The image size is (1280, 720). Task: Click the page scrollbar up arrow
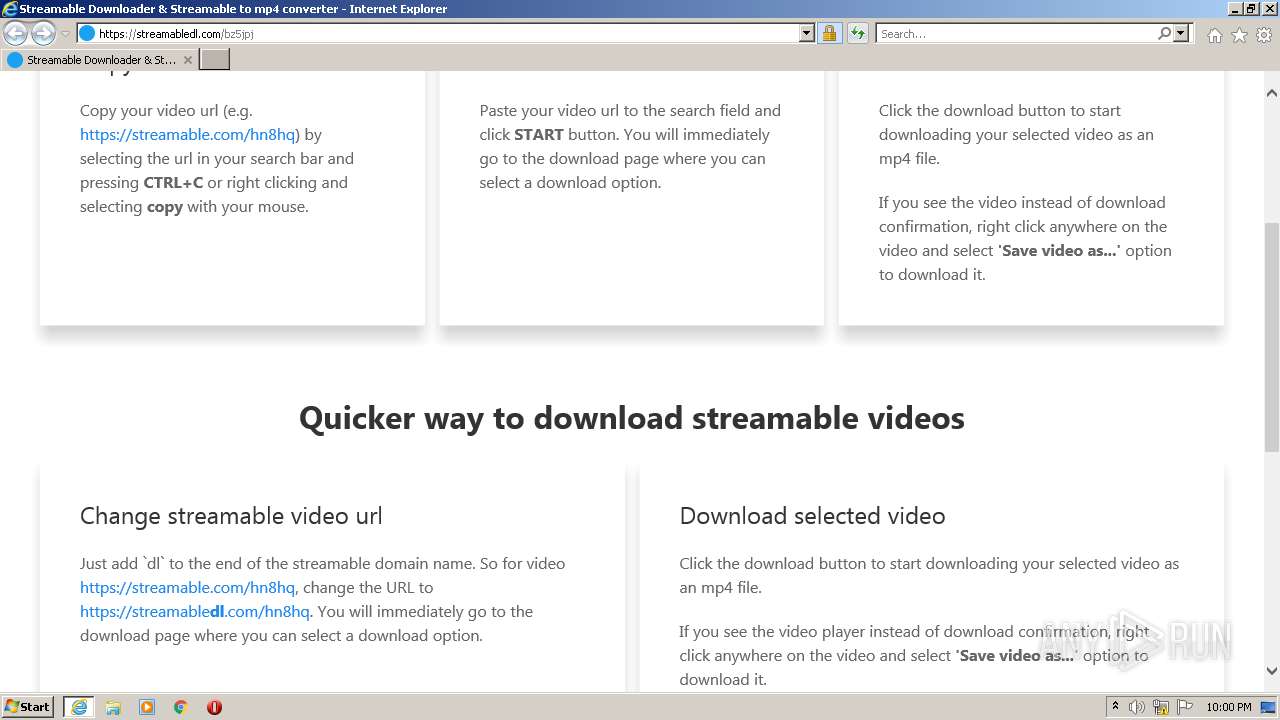[1272, 93]
